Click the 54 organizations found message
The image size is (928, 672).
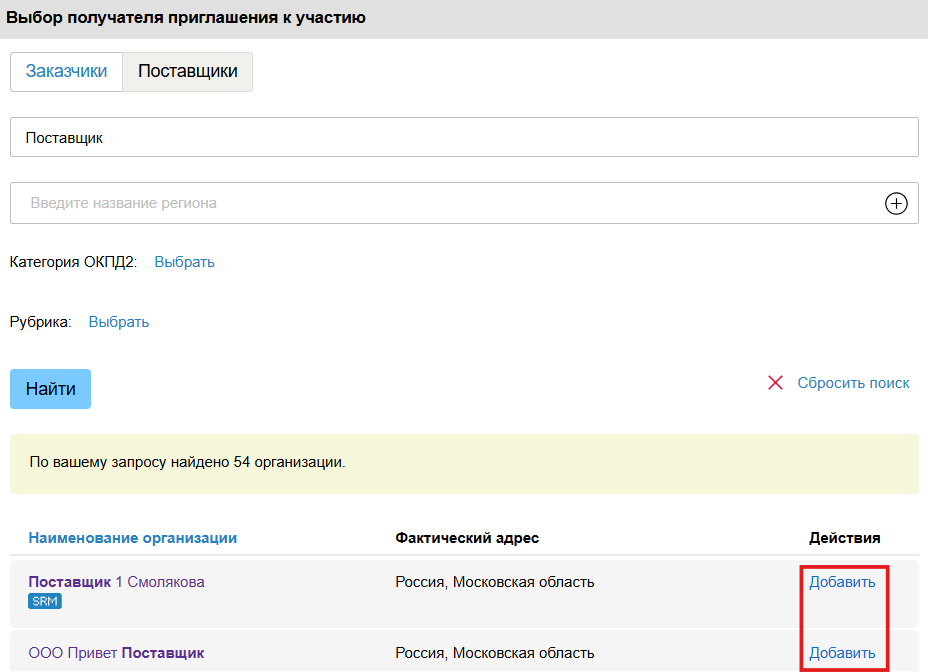click(187, 464)
